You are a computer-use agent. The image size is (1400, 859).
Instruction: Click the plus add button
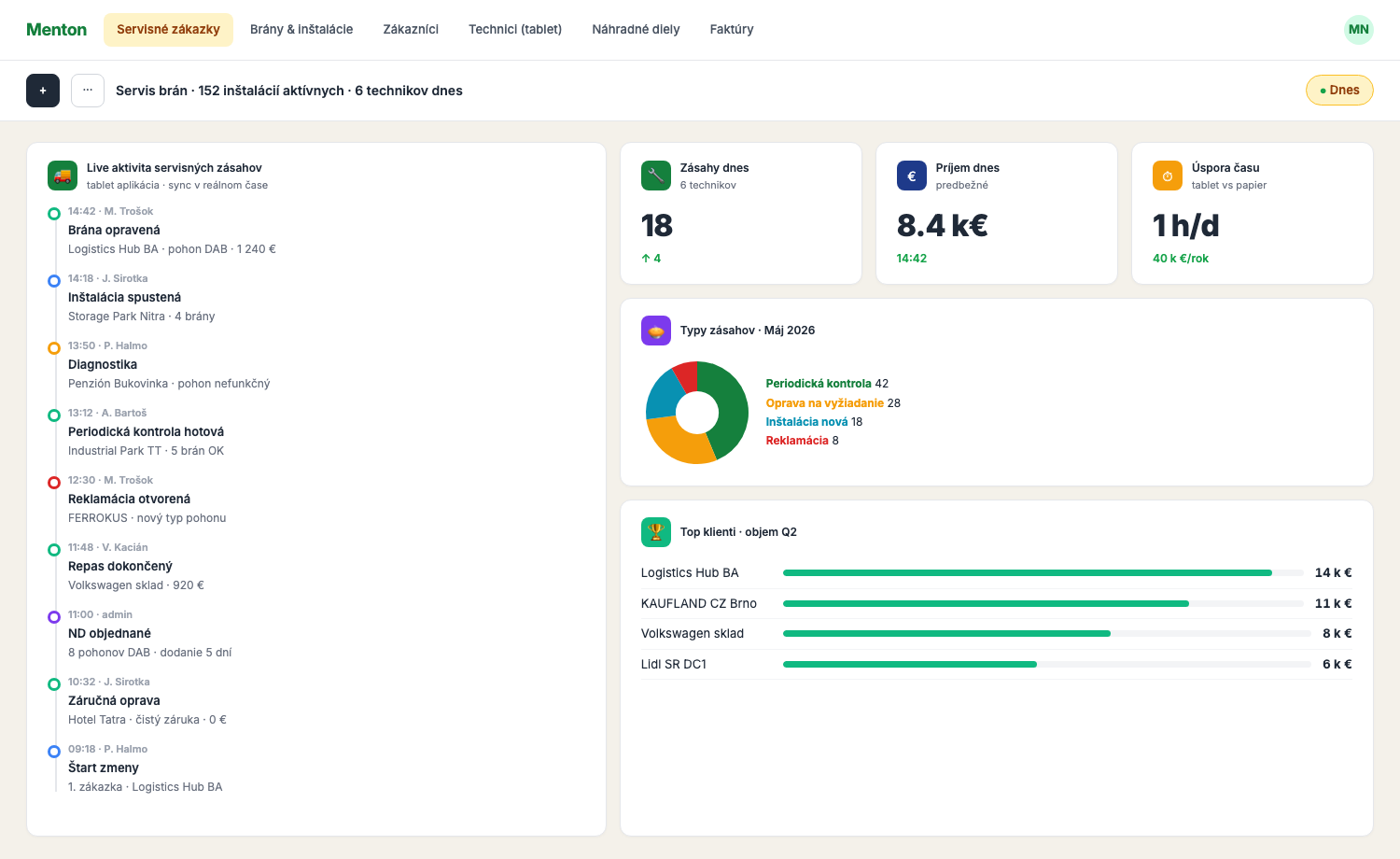43,91
